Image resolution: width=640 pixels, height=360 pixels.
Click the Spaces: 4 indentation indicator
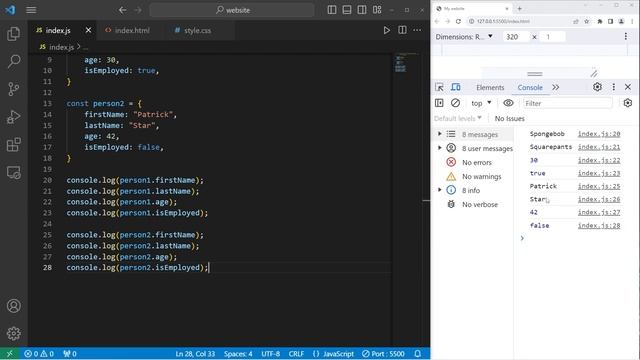click(238, 353)
